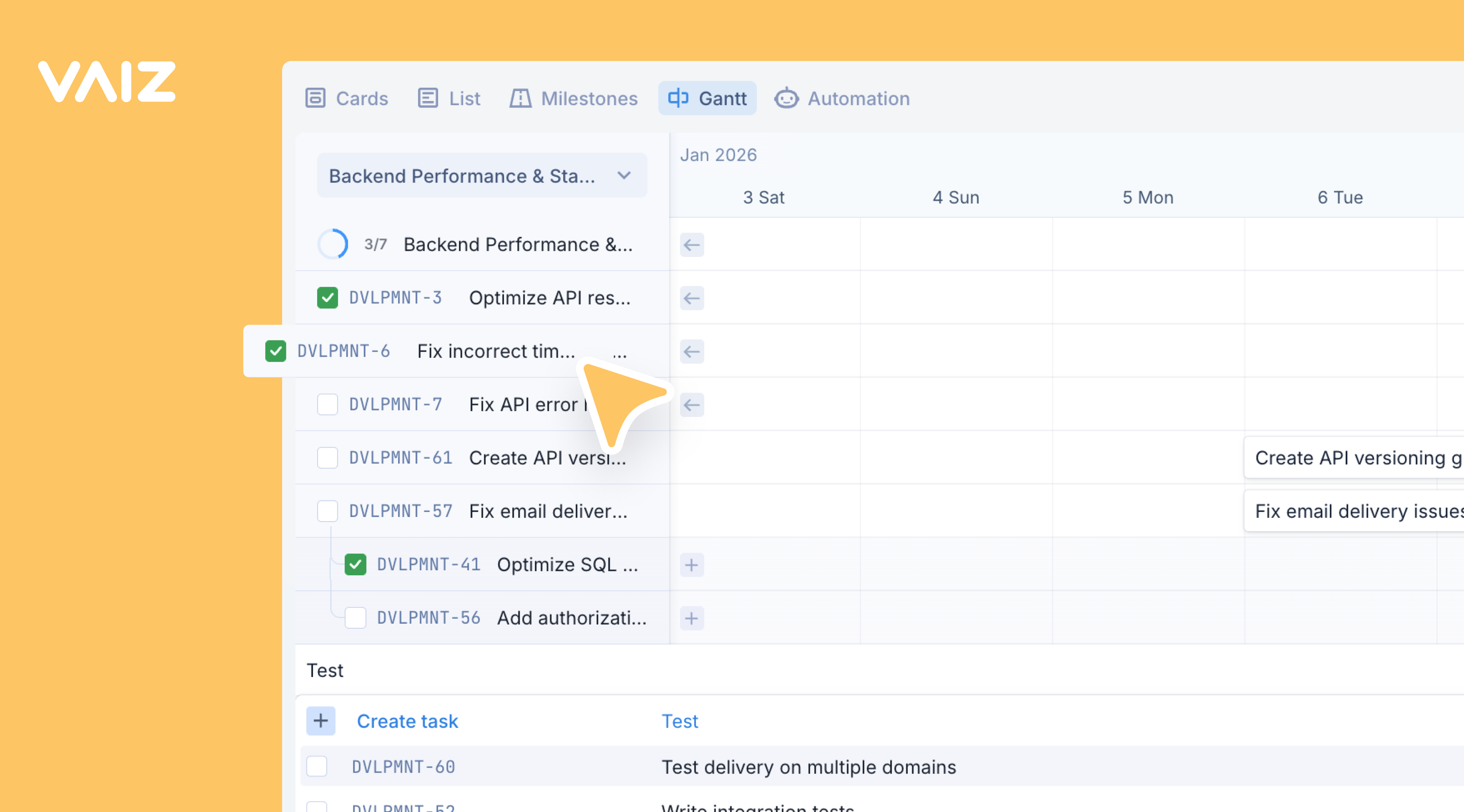
Task: Click the VAIZ logo
Action: coord(107,82)
